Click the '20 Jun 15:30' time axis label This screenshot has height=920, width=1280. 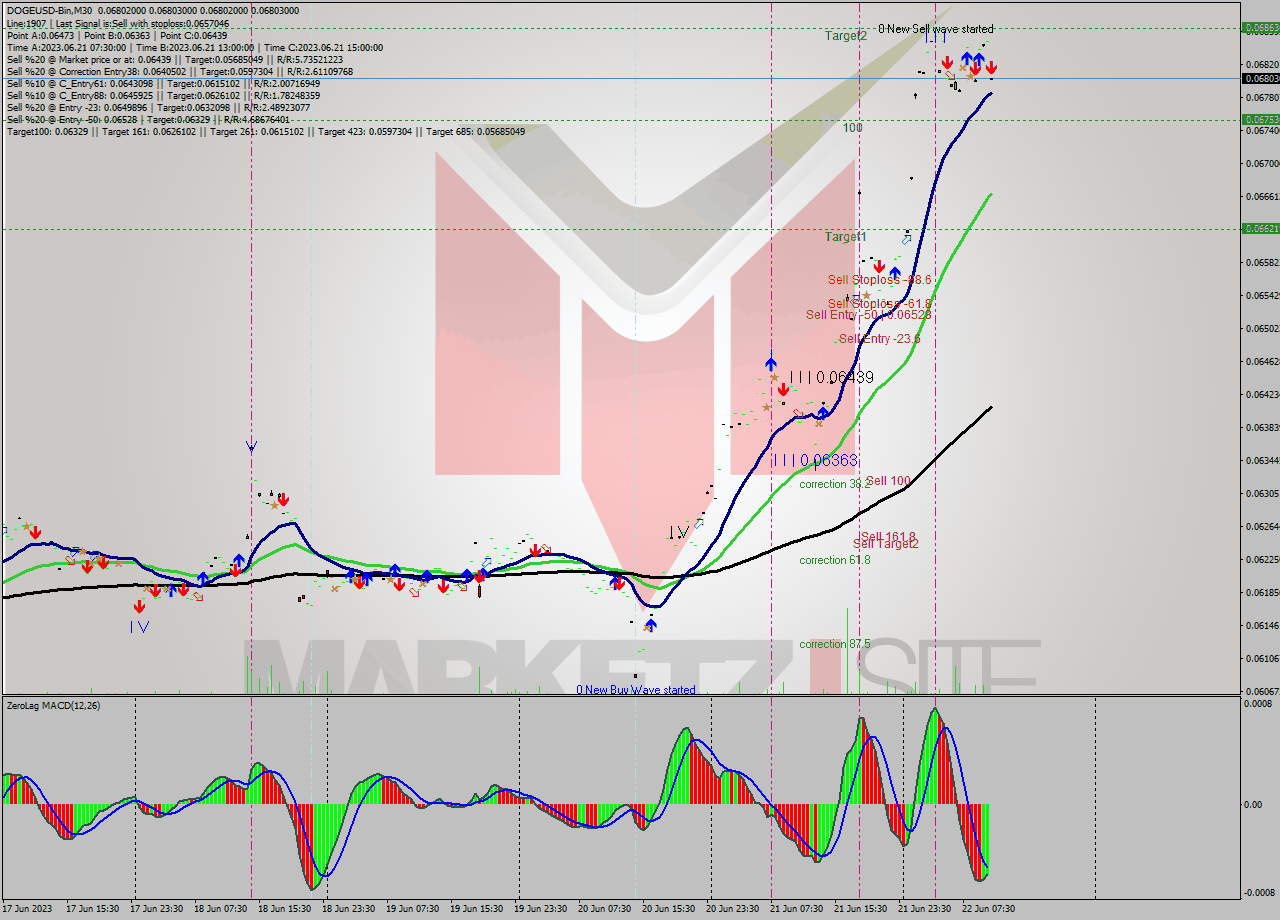(669, 909)
